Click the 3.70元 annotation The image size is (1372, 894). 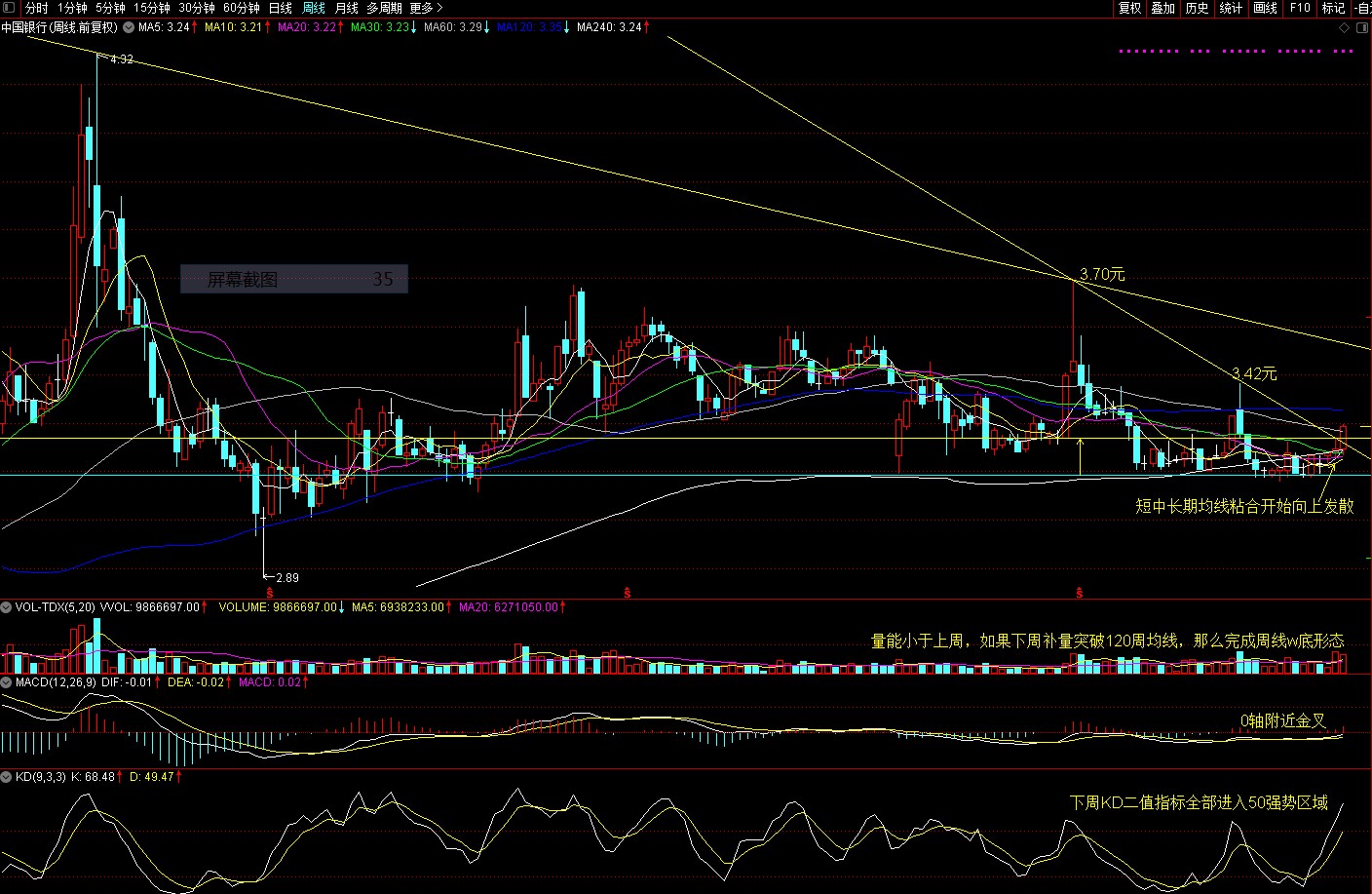1102,275
